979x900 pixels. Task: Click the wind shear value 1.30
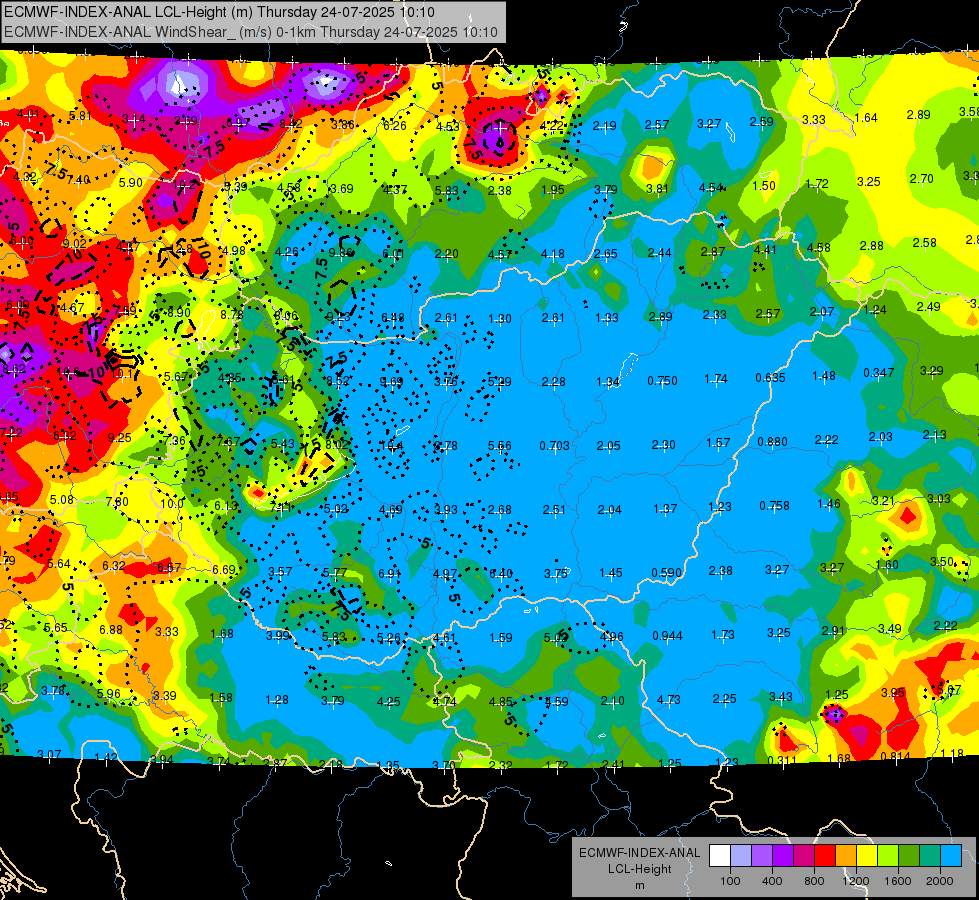499,319
